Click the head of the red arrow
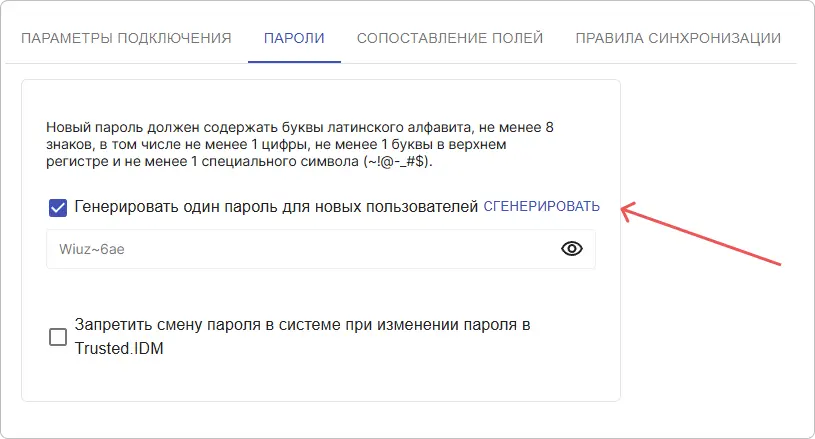Screen dimensions: 815x439 click(626, 209)
